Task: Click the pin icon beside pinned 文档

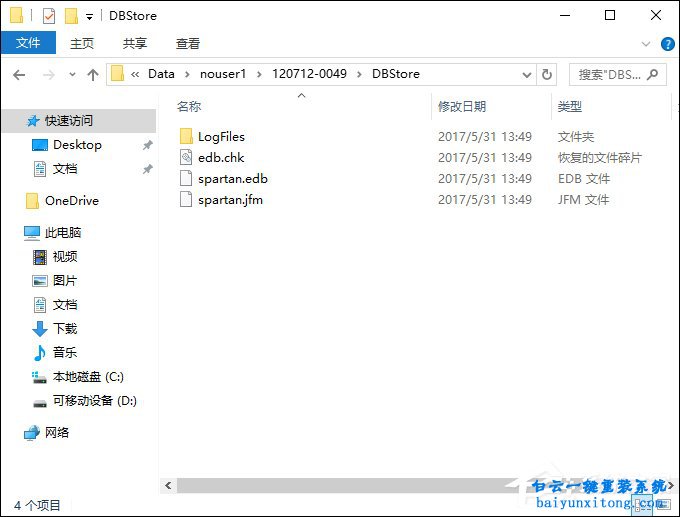Action: pos(147,169)
